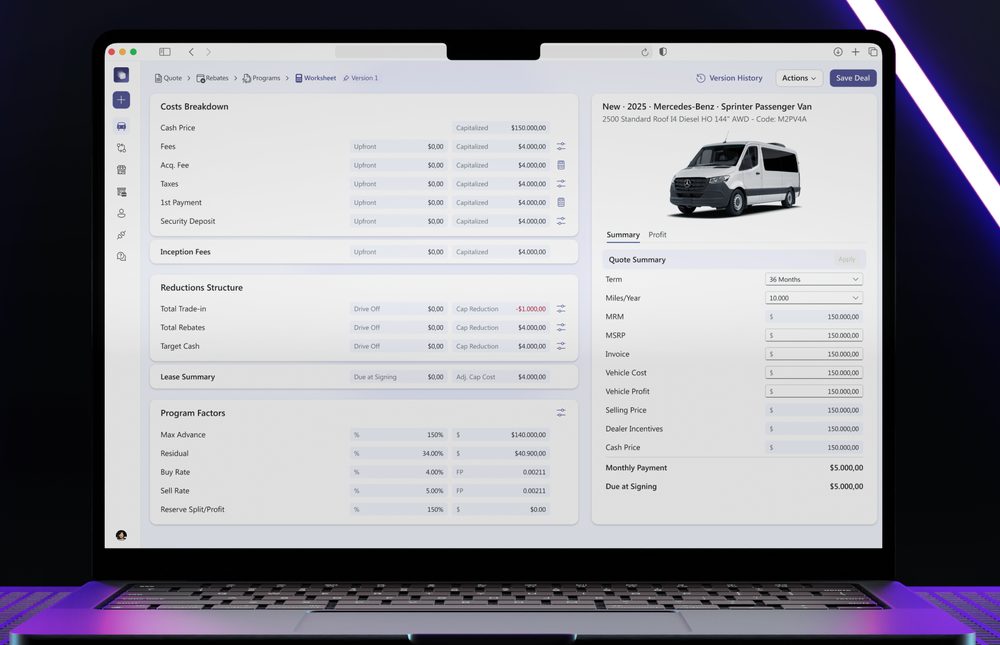Image resolution: width=1000 pixels, height=645 pixels.
Task: Open the chat search icon in sidebar
Action: tap(121, 256)
